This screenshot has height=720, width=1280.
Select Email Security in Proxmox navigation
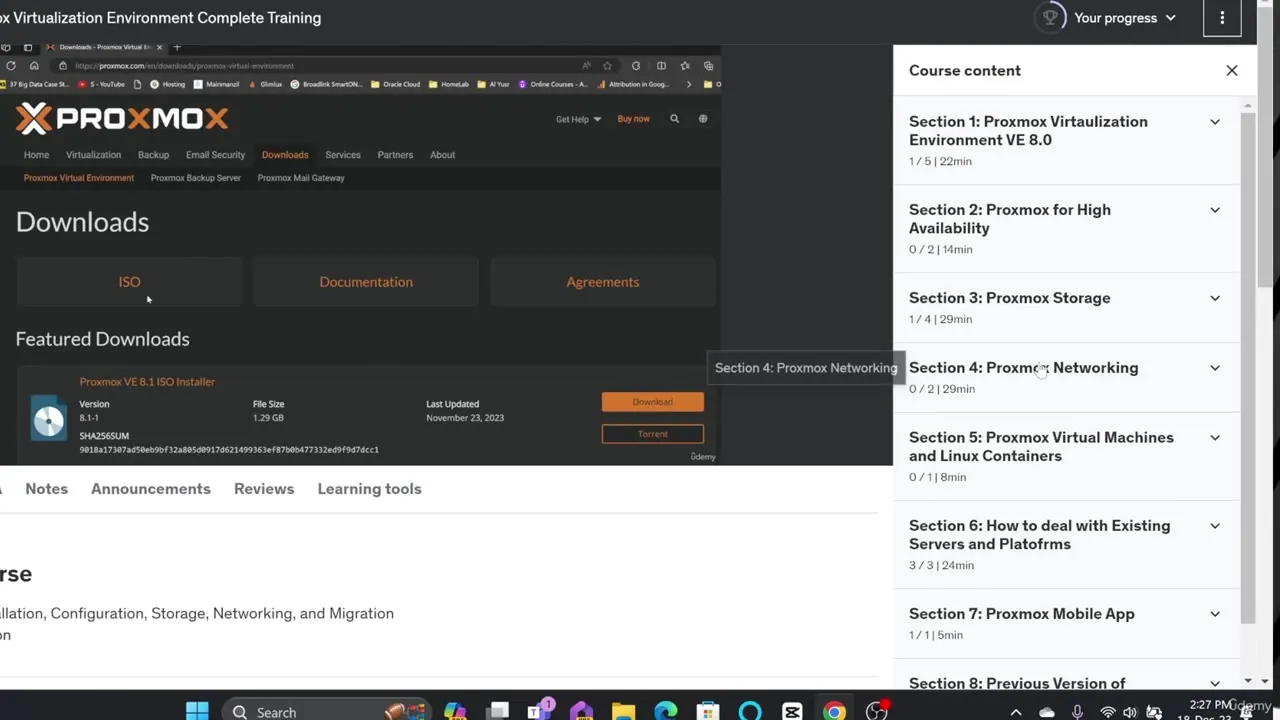click(215, 155)
